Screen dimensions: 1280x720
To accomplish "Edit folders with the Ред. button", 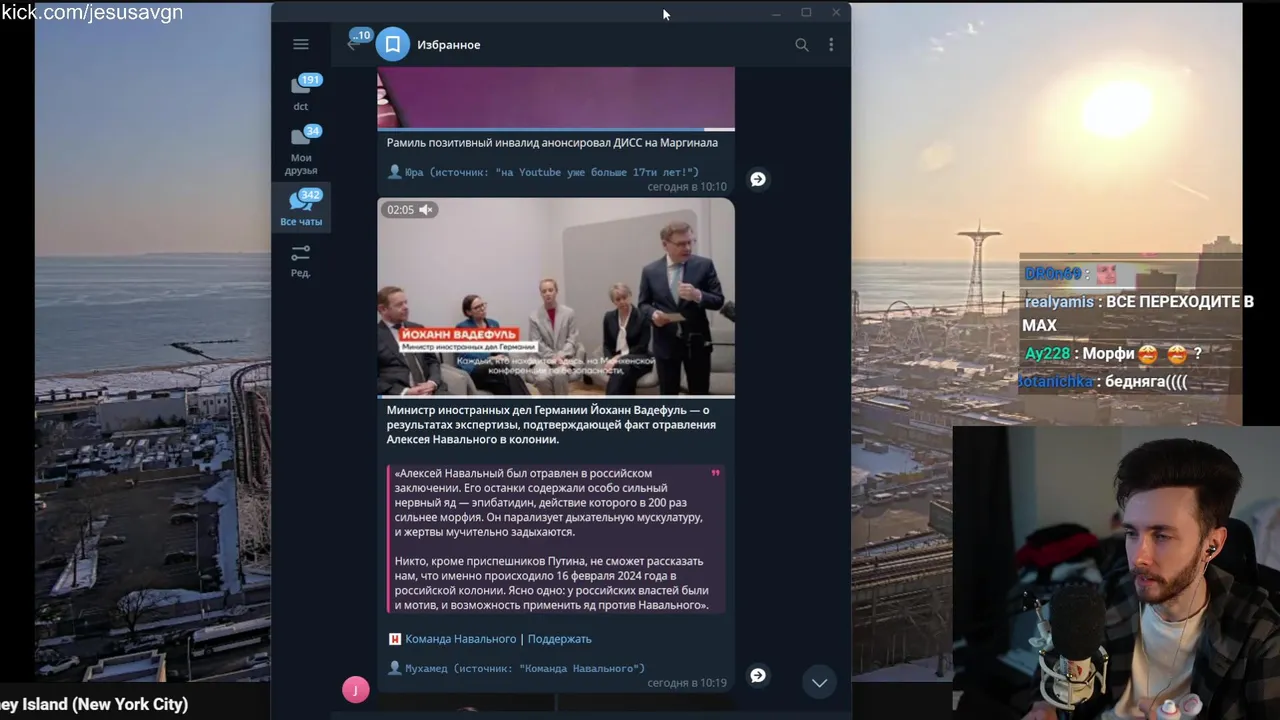I will pyautogui.click(x=301, y=261).
